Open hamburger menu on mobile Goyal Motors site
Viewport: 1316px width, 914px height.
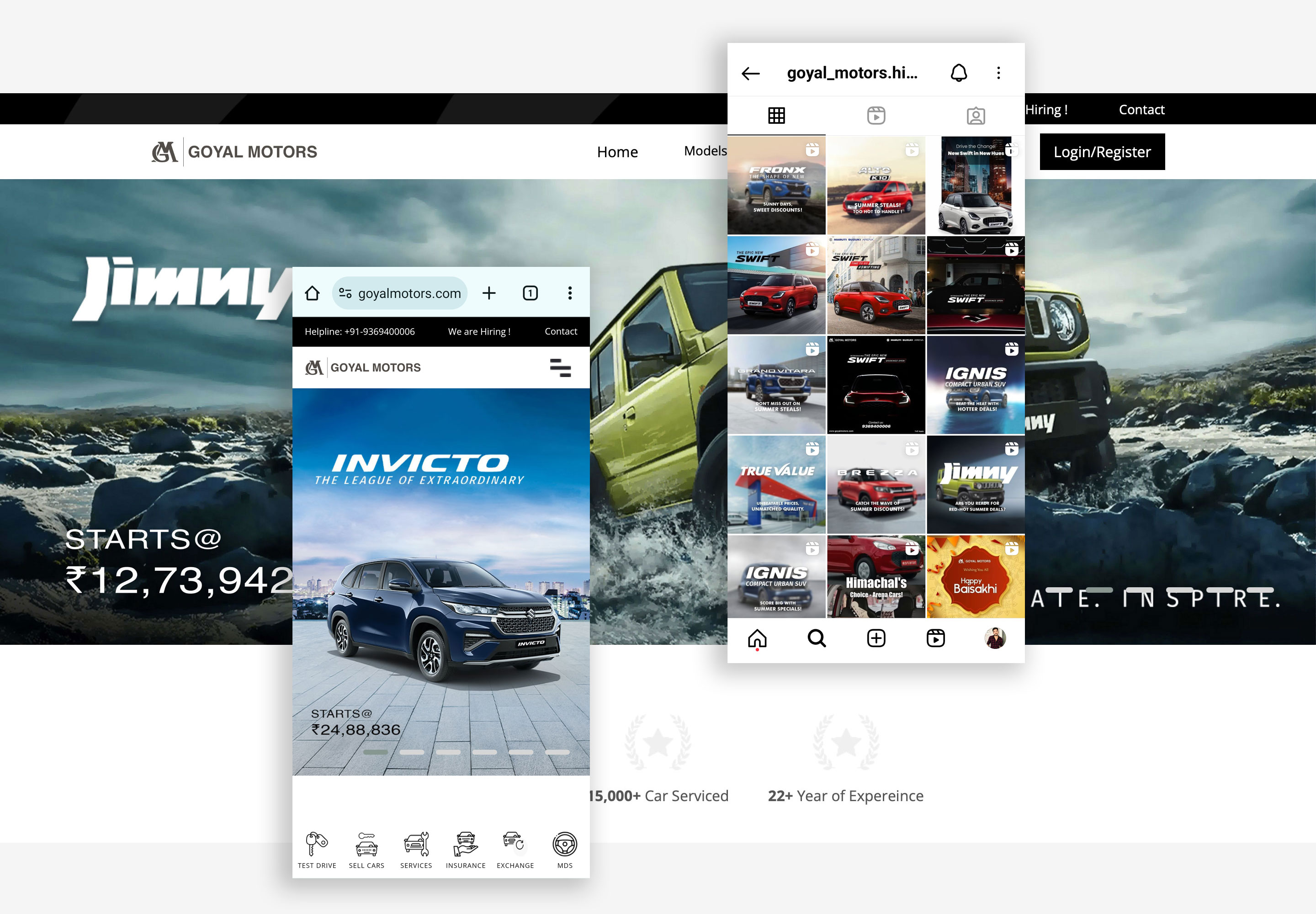pos(560,368)
